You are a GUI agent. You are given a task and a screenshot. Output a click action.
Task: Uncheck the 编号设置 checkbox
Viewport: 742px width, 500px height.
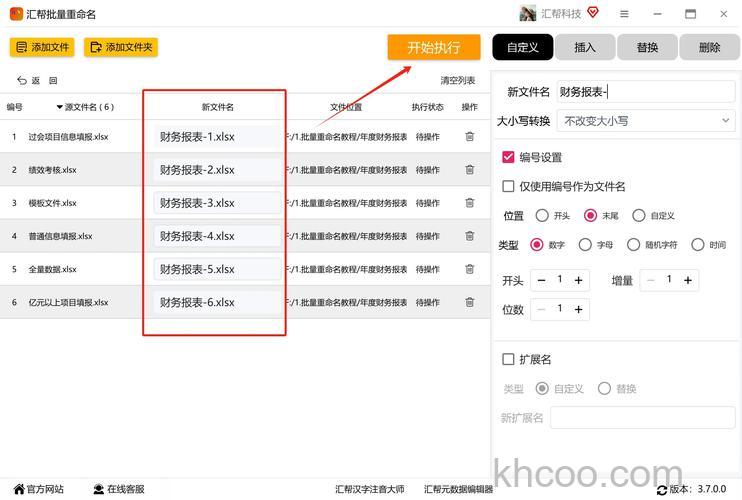(508, 157)
